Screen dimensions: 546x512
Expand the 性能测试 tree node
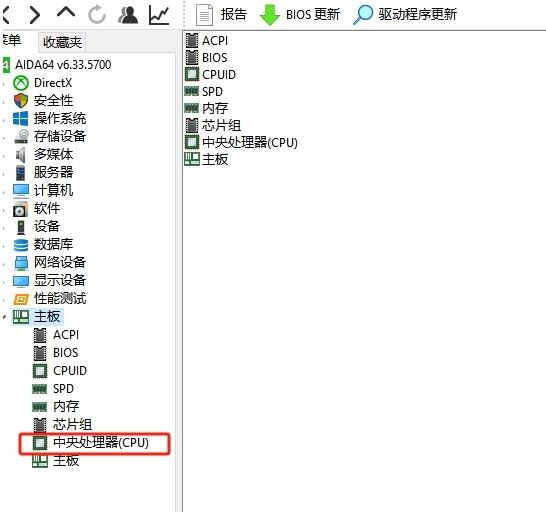[4, 299]
